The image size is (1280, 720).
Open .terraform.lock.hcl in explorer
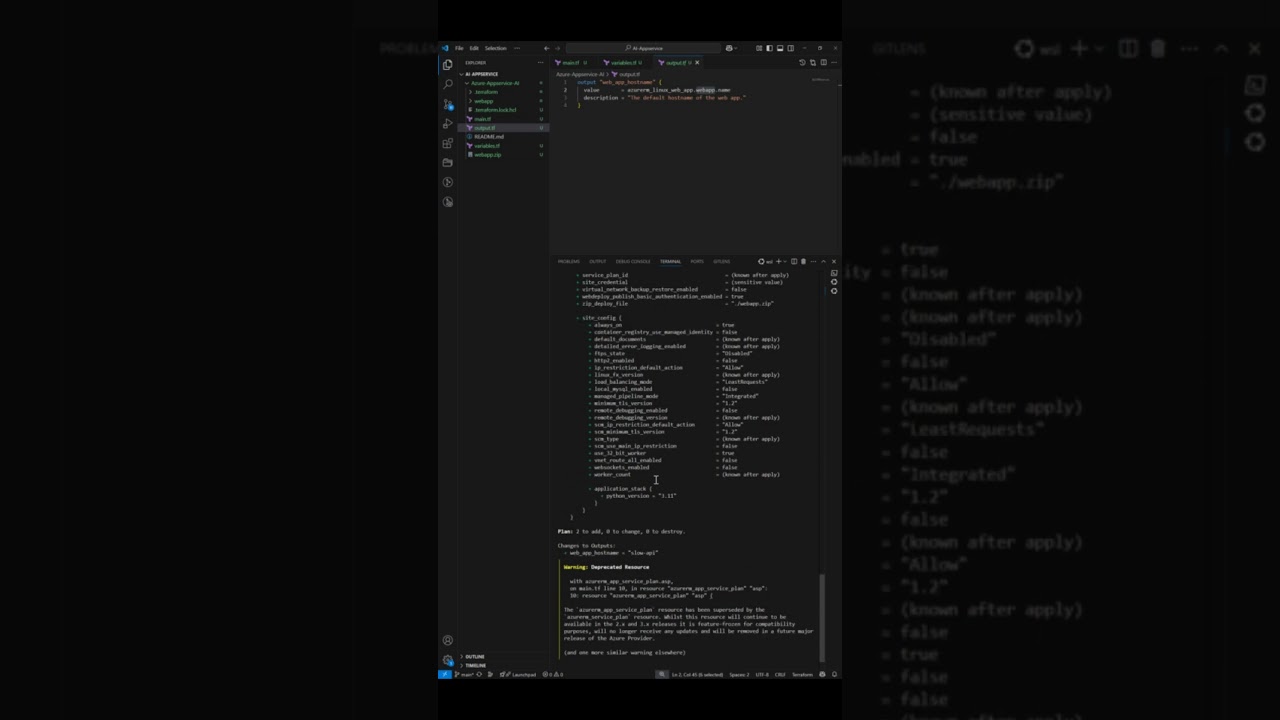pyautogui.click(x=503, y=110)
